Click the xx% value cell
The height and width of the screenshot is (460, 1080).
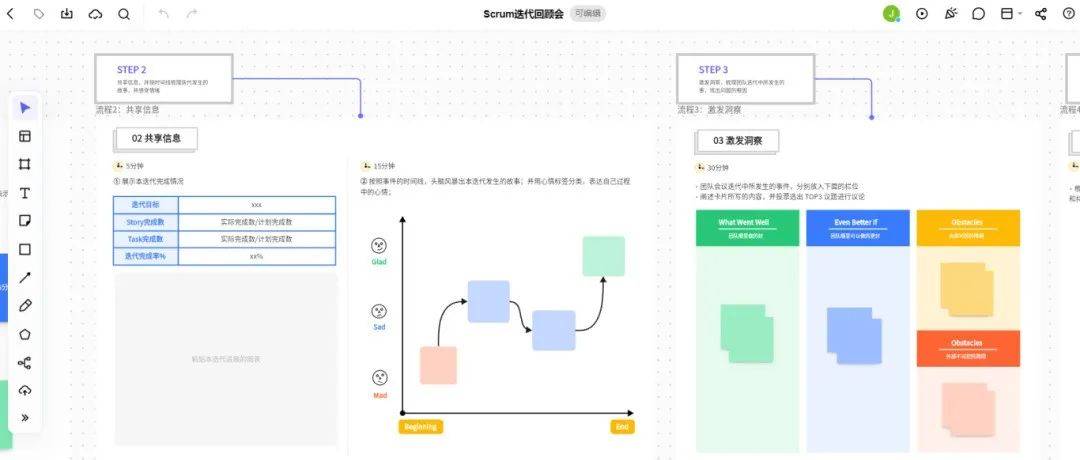pyautogui.click(x=257, y=256)
